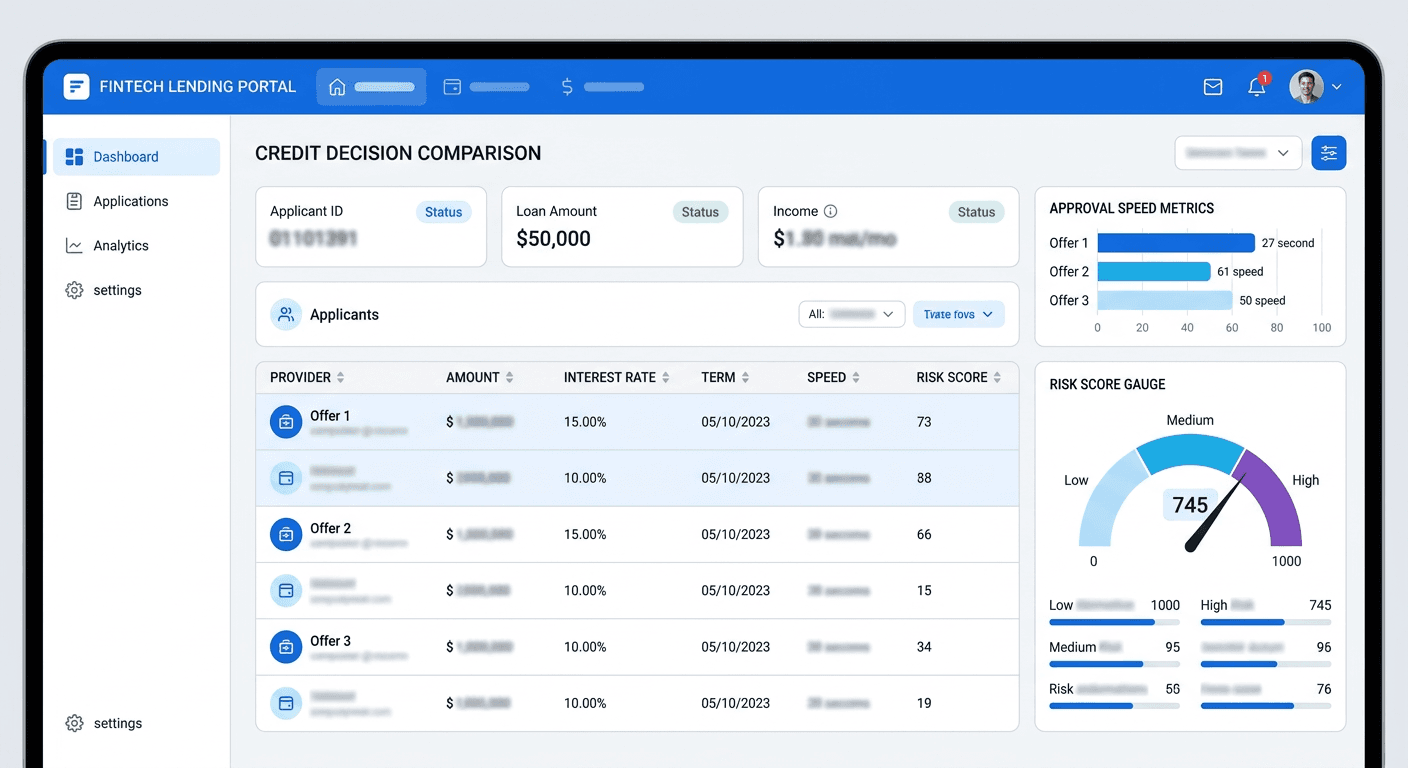This screenshot has height=768, width=1408.
Task: Click the 745 value in the risk gauge
Action: point(1190,505)
